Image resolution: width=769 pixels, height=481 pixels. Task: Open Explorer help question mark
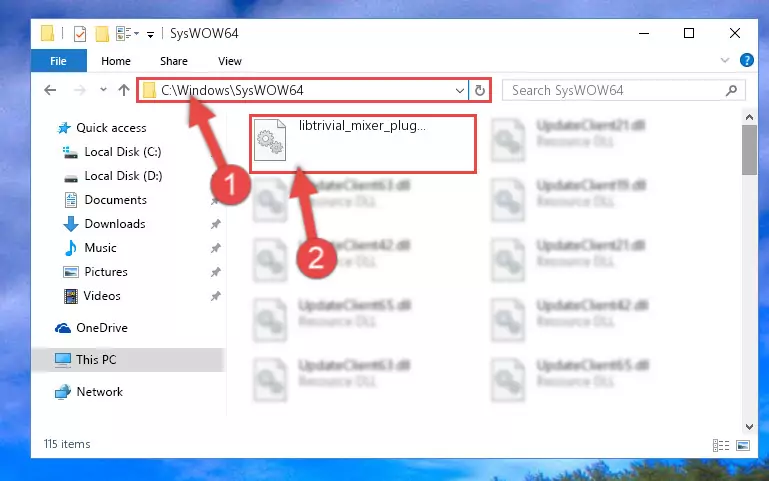pyautogui.click(x=746, y=60)
